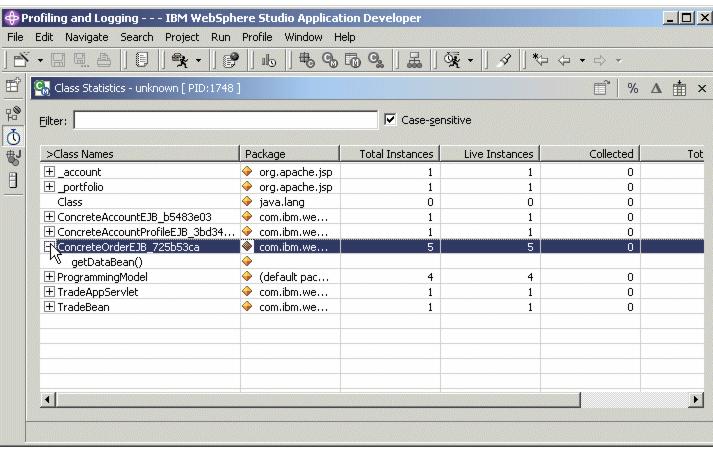The height and width of the screenshot is (457, 713).
Task: Click the New wizard toolbar icon
Action: pos(21,60)
